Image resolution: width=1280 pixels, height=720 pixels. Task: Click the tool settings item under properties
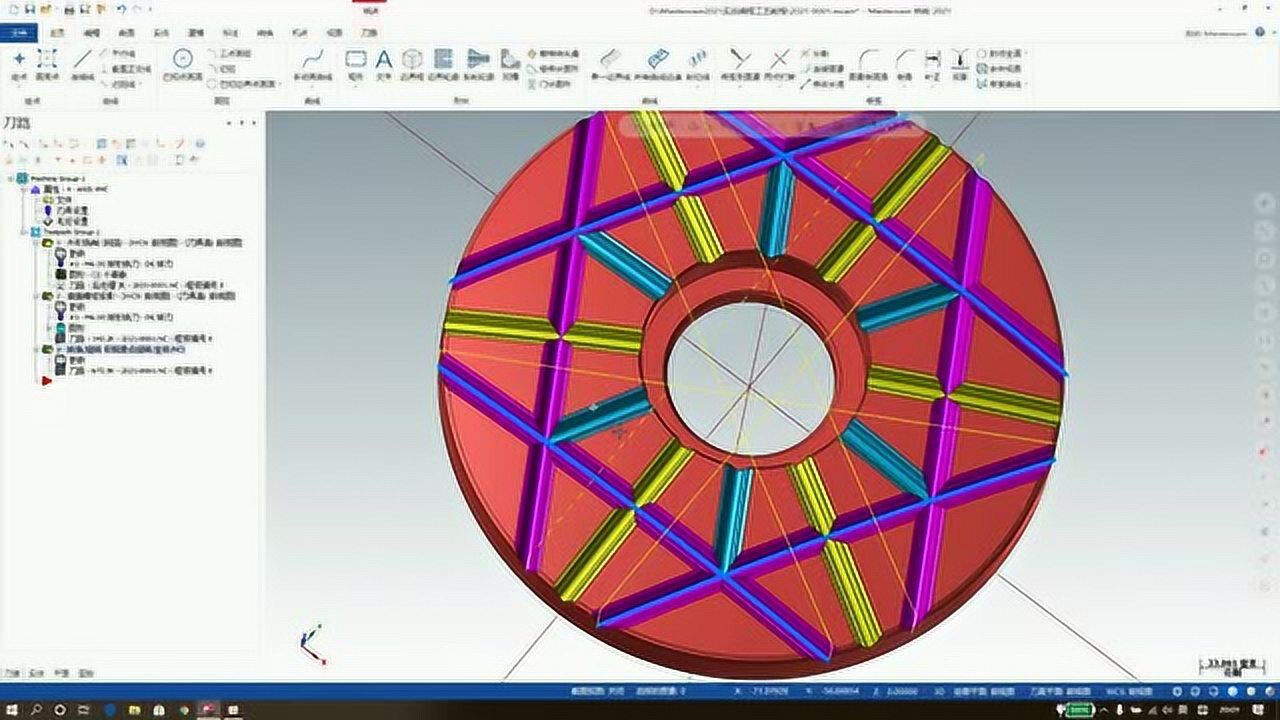[64, 210]
